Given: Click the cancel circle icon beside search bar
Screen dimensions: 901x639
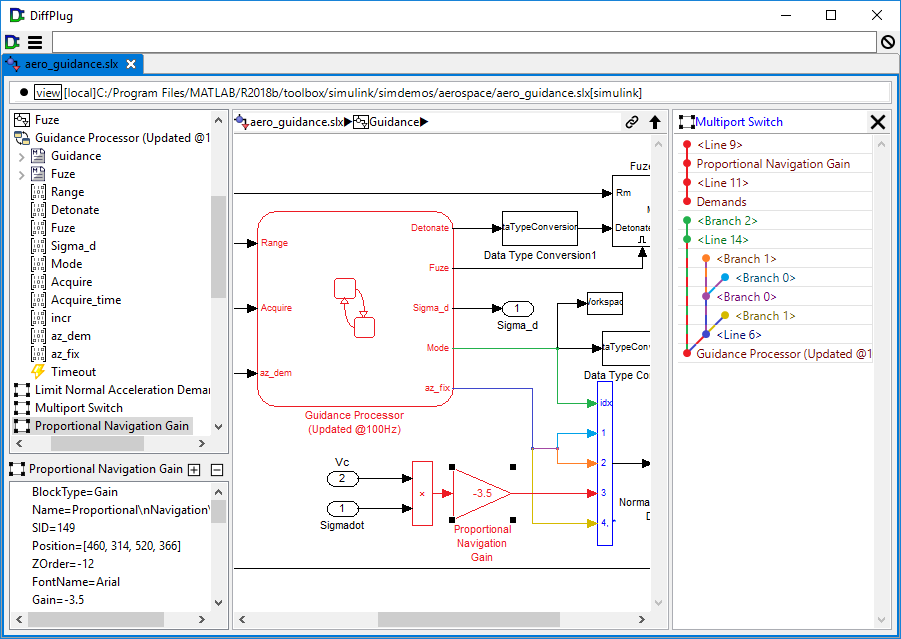Looking at the screenshot, I should pyautogui.click(x=888, y=42).
